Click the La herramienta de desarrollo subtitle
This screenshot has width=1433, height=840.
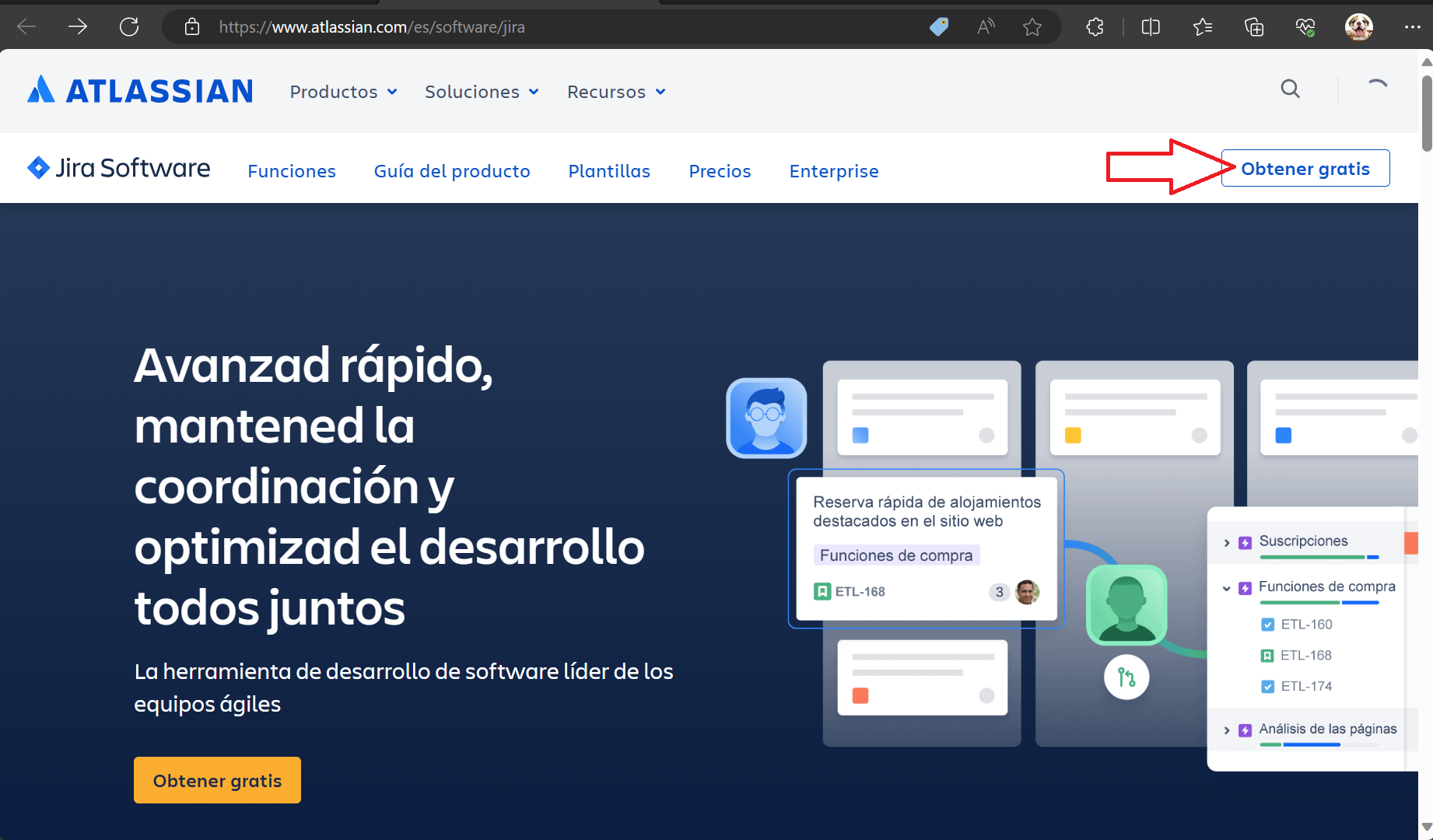click(x=404, y=688)
